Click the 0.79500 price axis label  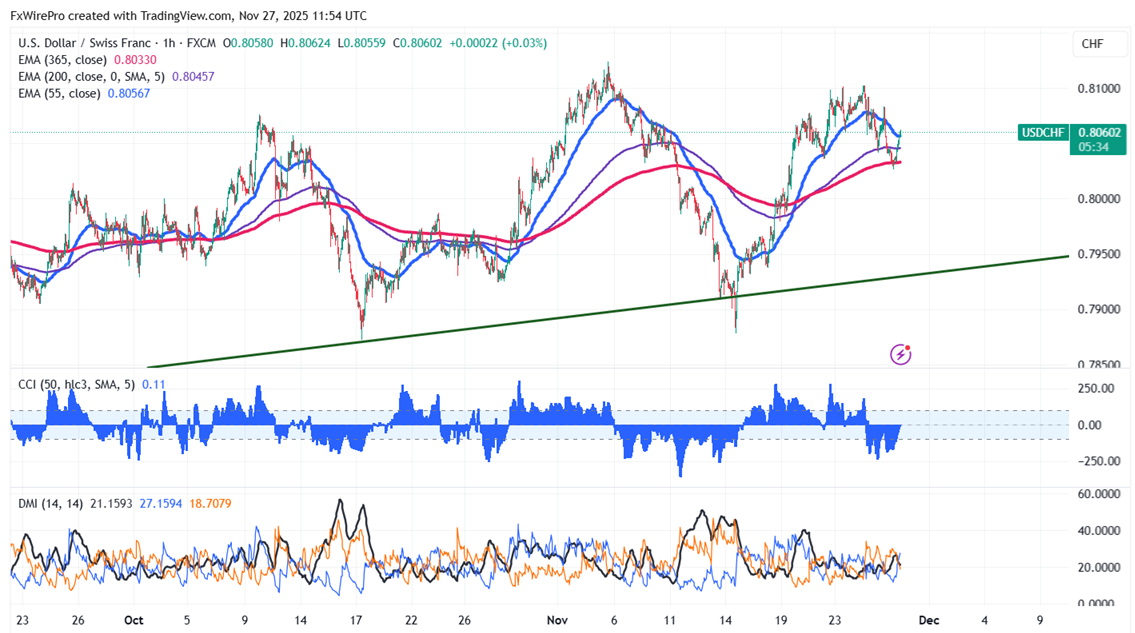point(1099,254)
